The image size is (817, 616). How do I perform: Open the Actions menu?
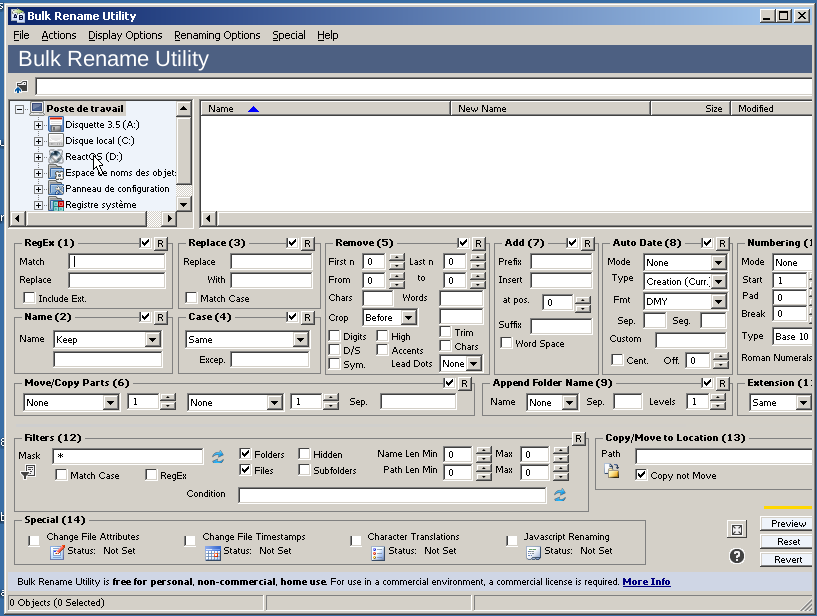pos(59,35)
